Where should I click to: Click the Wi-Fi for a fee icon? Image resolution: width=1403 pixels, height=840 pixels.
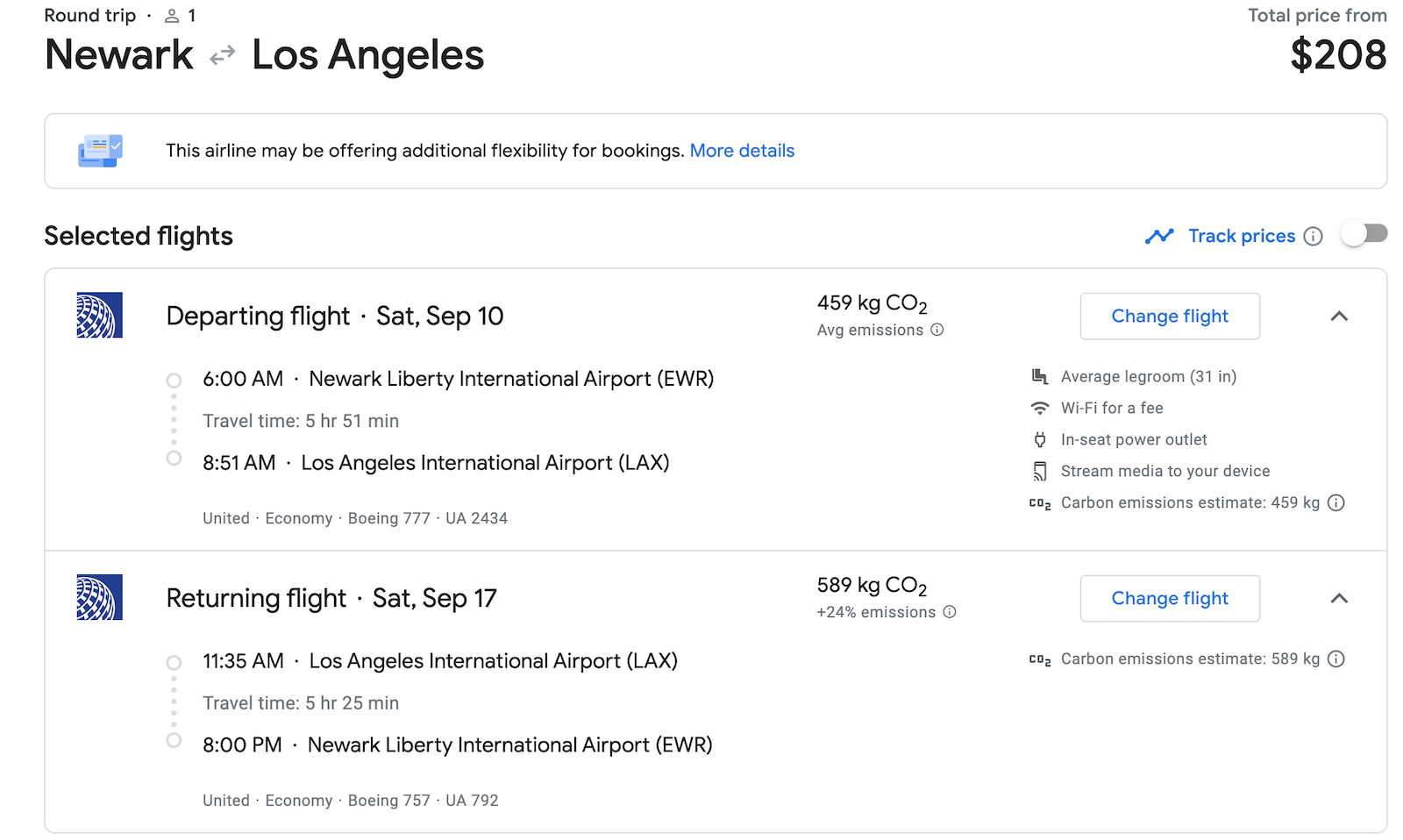tap(1040, 408)
